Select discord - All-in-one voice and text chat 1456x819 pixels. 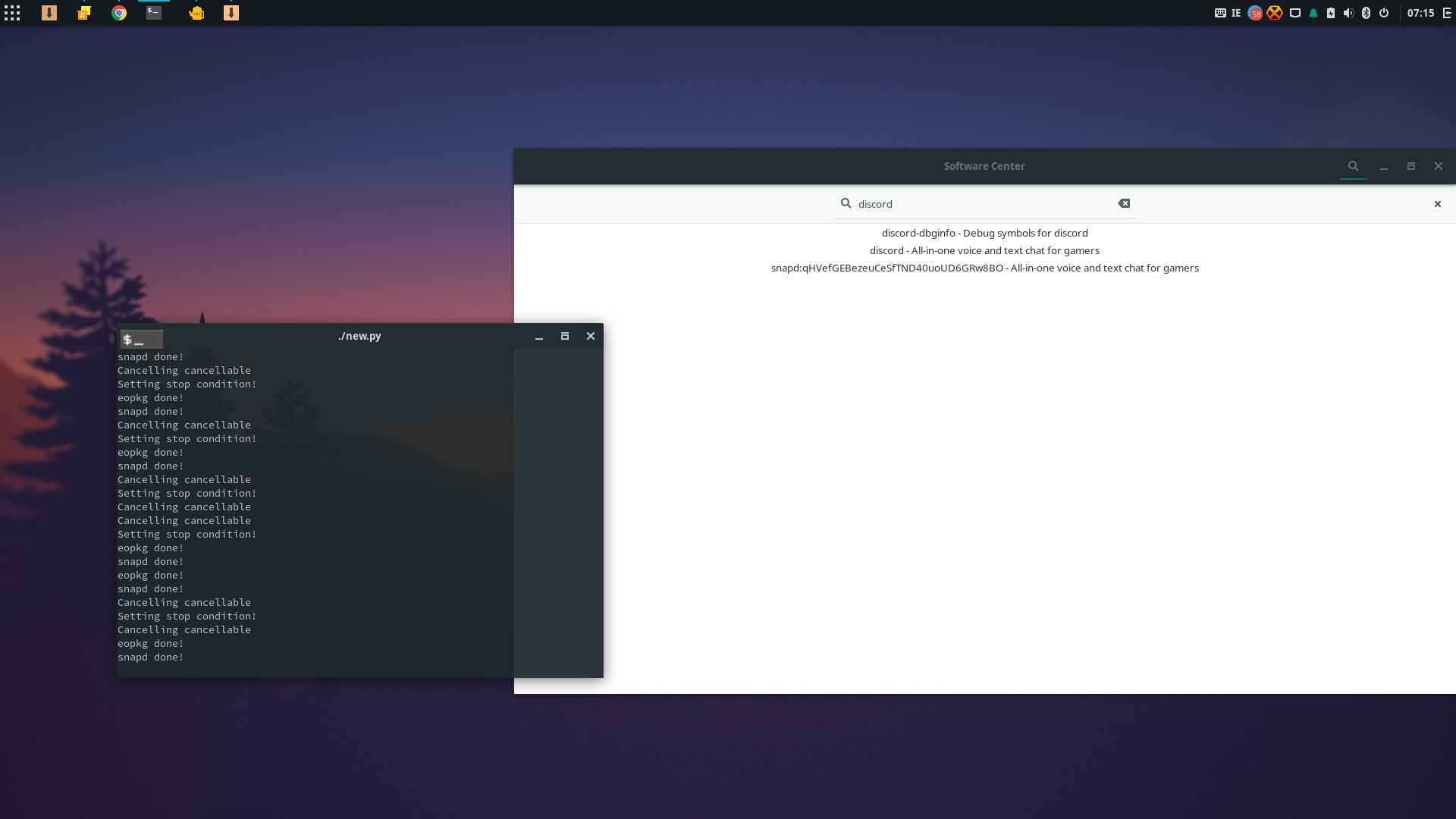[984, 250]
